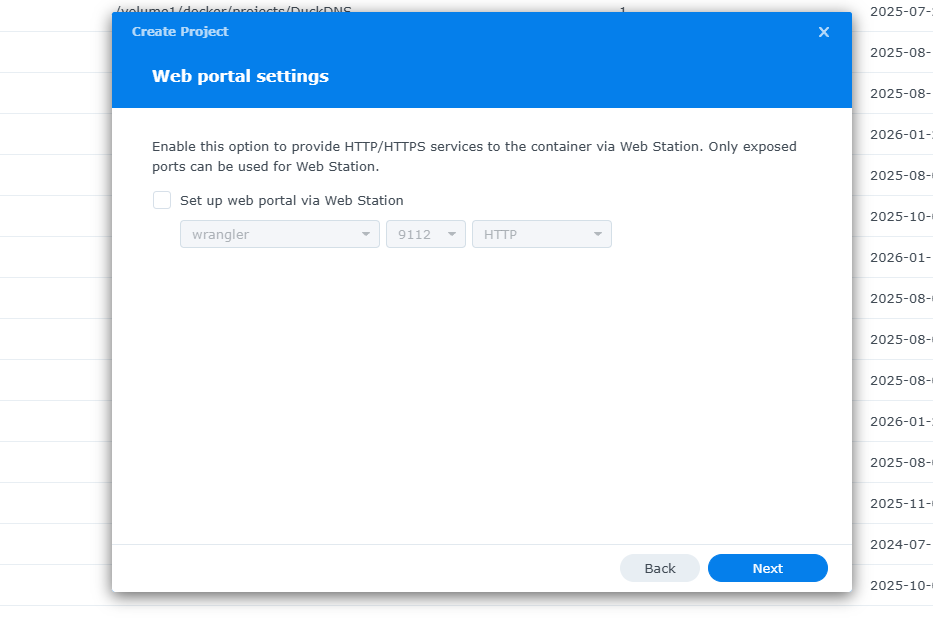The width and height of the screenshot is (933, 619).
Task: Open the 9112 port dropdown
Action: (425, 234)
